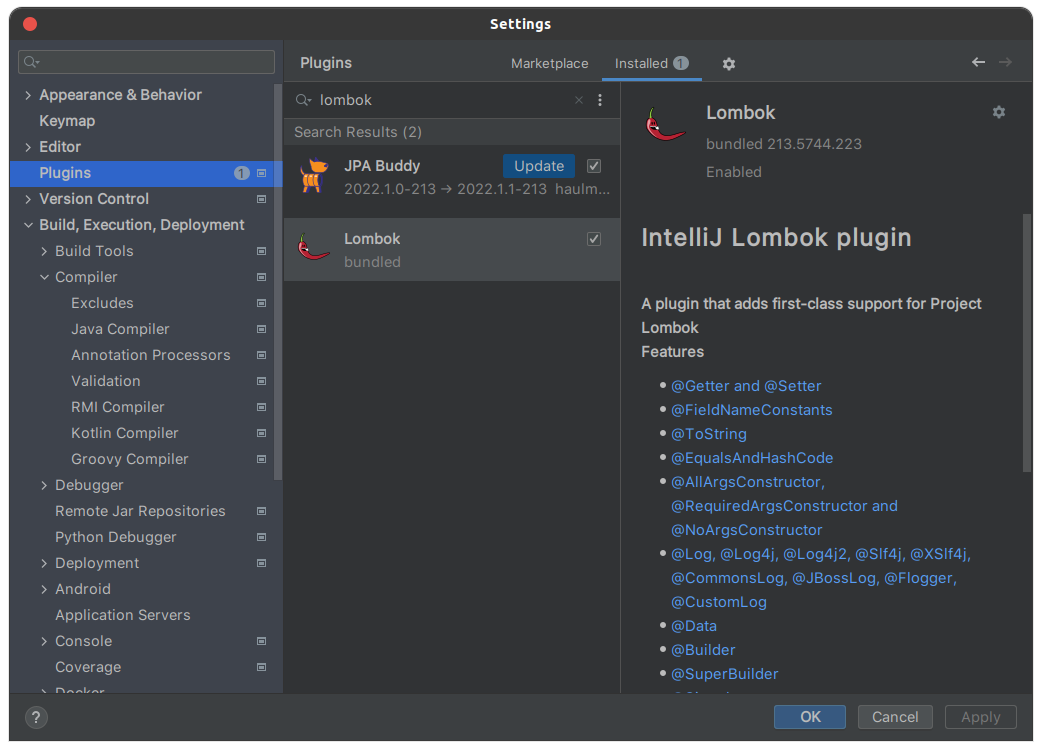Screen dimensions: 1042x750
Task: Click the Lombok detail gear icon
Action: tap(998, 112)
